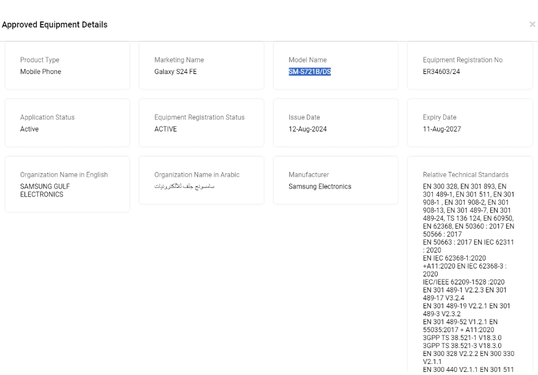Click the 'IEC/IEEE 62209-1528 :2020' line
Viewport: 538px width, 375px height.
click(464, 282)
